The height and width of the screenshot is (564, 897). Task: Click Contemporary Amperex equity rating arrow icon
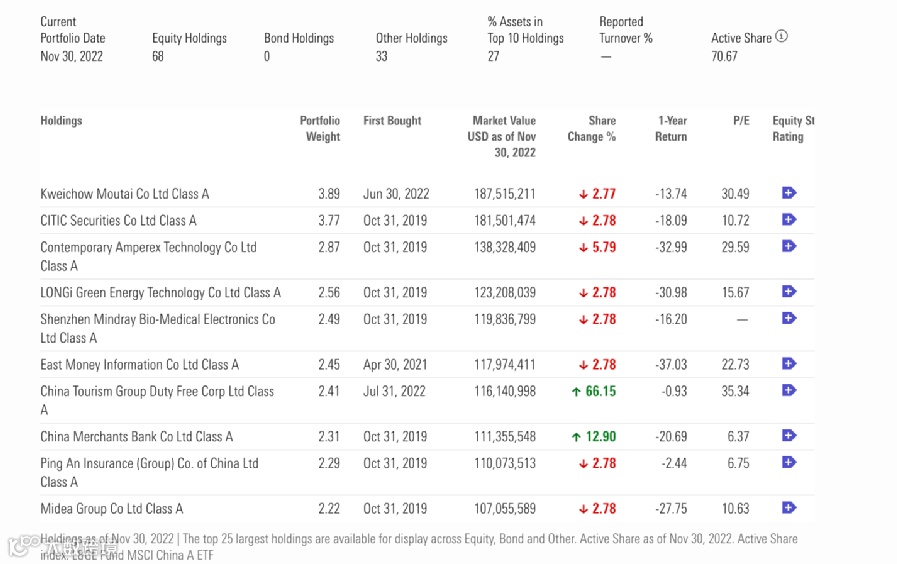(788, 246)
